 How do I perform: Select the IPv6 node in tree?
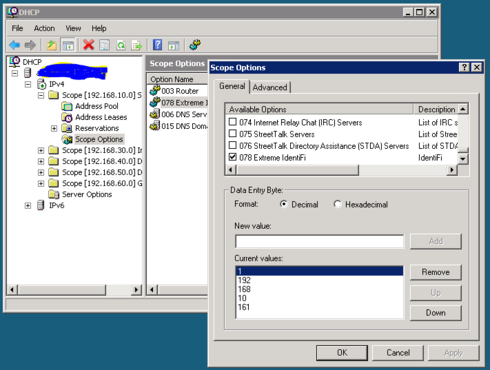tap(56, 205)
